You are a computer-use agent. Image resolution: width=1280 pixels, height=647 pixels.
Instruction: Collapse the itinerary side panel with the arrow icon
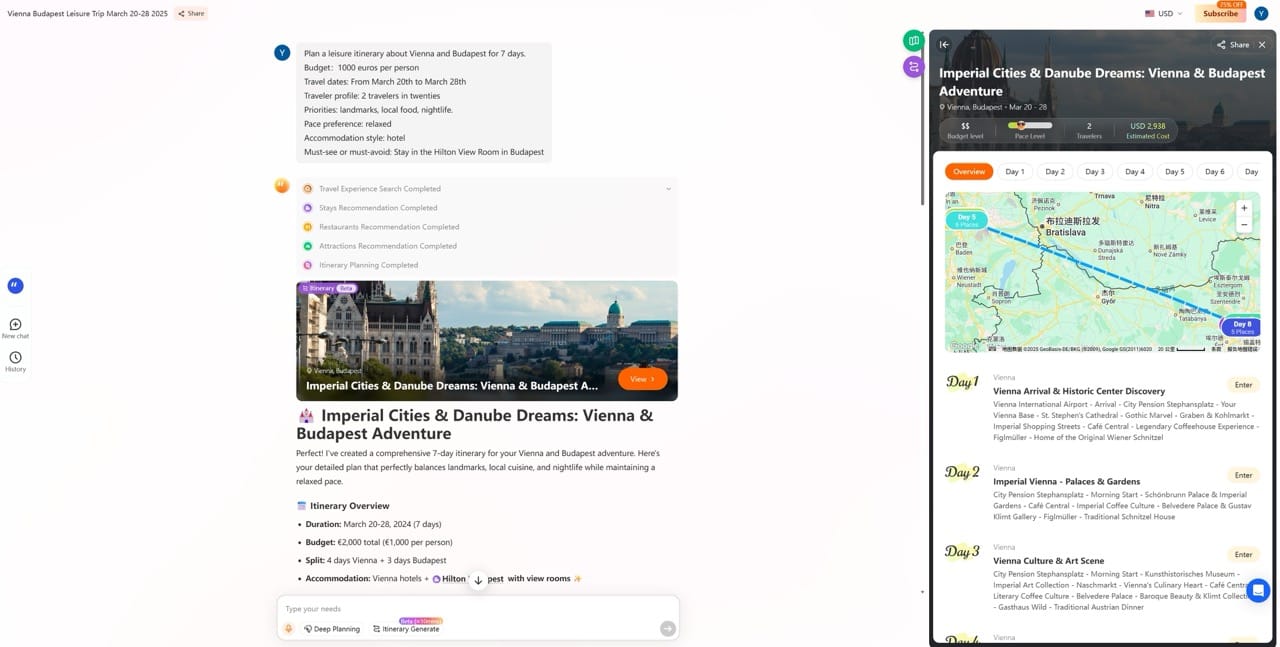(944, 45)
